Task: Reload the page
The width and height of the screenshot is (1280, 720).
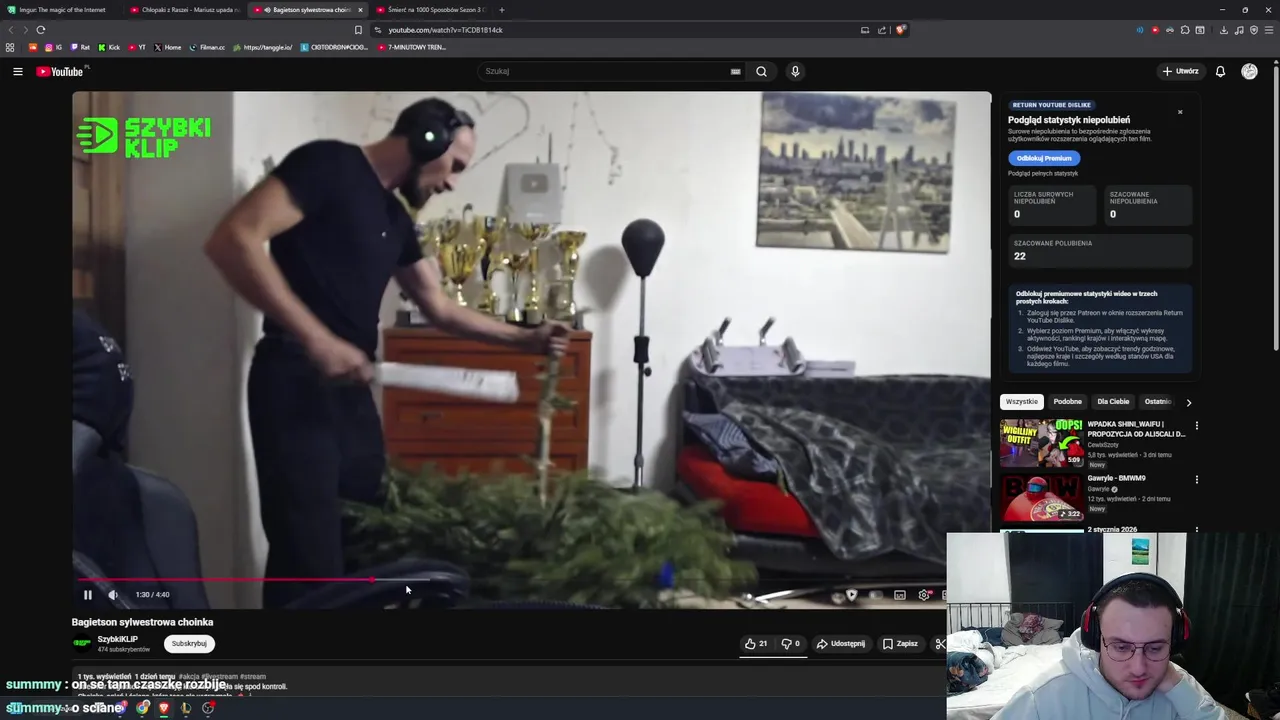Action: [41, 30]
